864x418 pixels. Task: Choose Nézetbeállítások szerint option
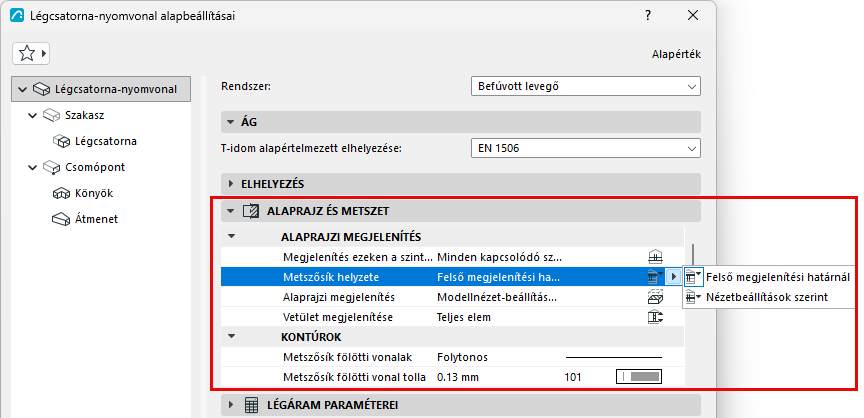click(x=766, y=297)
